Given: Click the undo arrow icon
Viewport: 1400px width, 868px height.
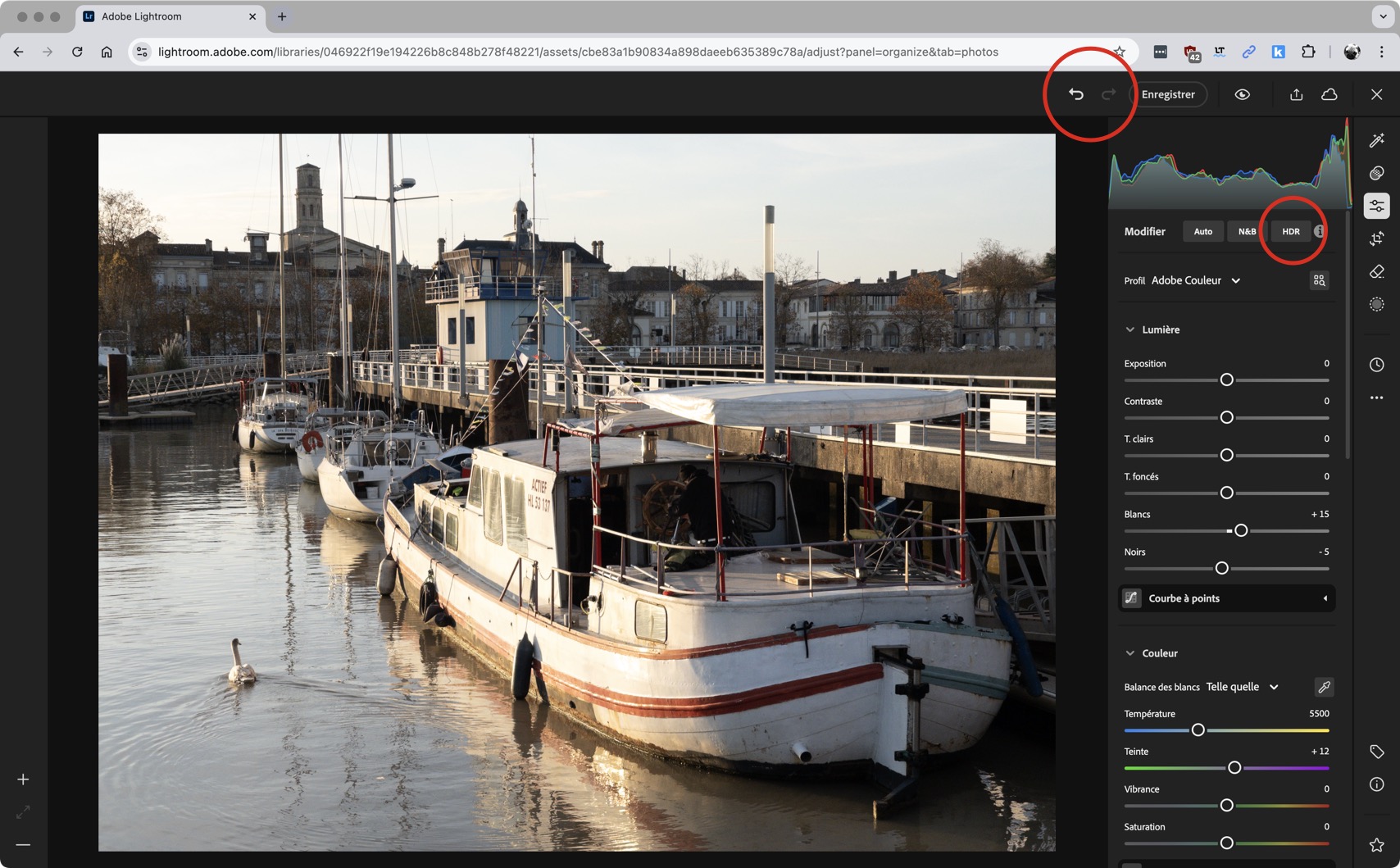Looking at the screenshot, I should (1075, 94).
